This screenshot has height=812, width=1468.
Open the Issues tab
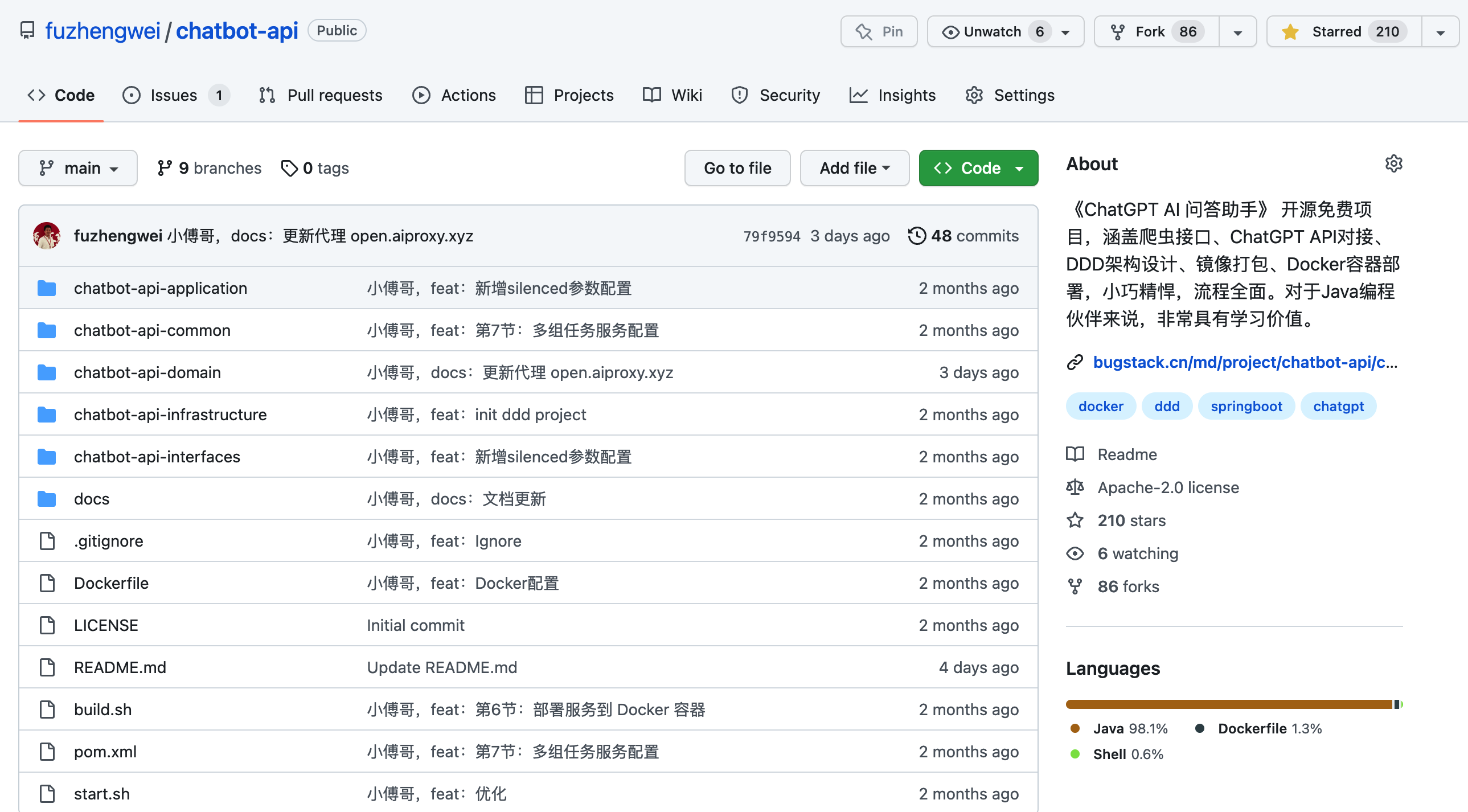175,95
